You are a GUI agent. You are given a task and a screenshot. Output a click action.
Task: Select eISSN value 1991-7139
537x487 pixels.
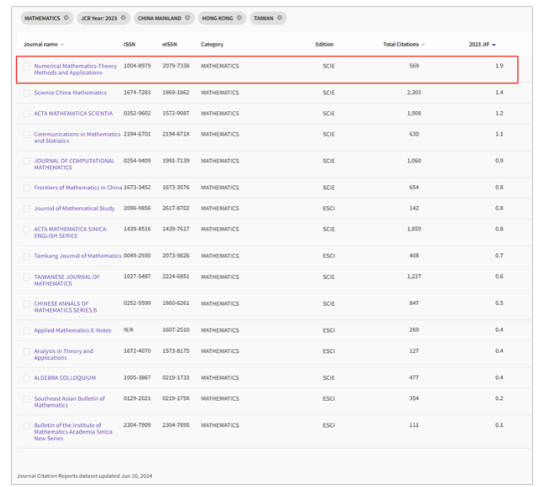[x=176, y=161]
